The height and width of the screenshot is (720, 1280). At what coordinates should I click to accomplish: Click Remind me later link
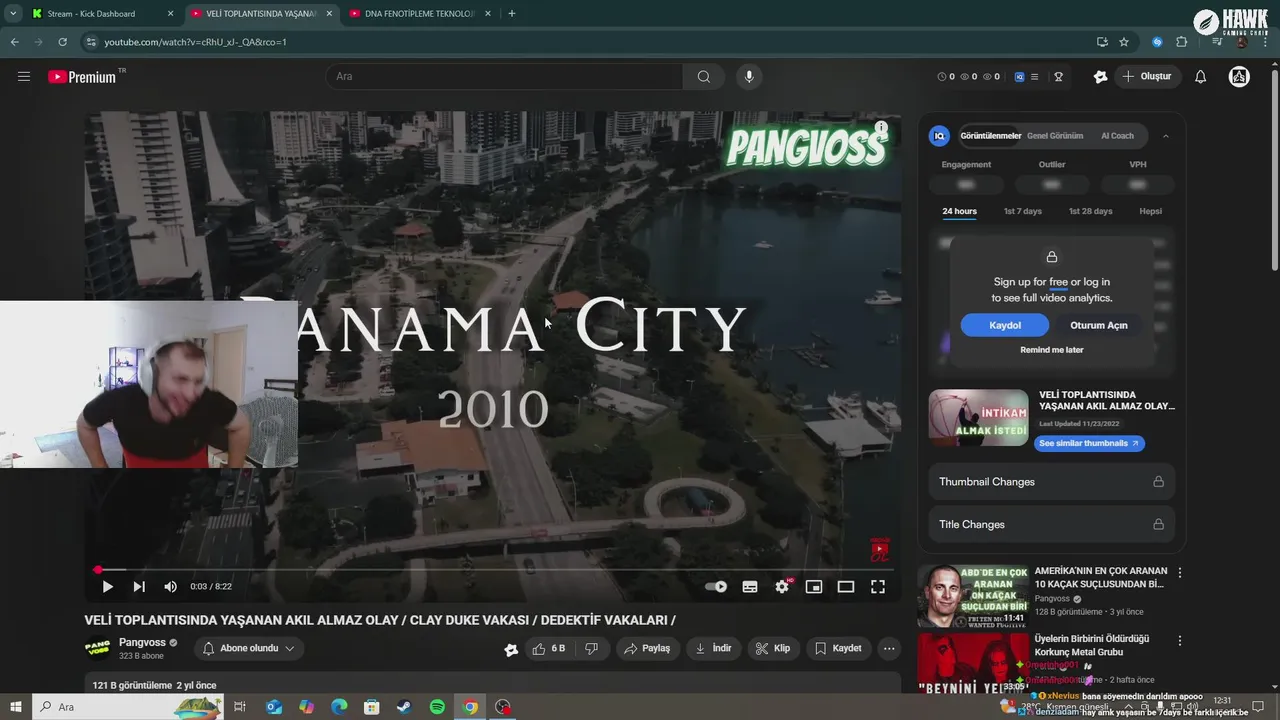1052,350
